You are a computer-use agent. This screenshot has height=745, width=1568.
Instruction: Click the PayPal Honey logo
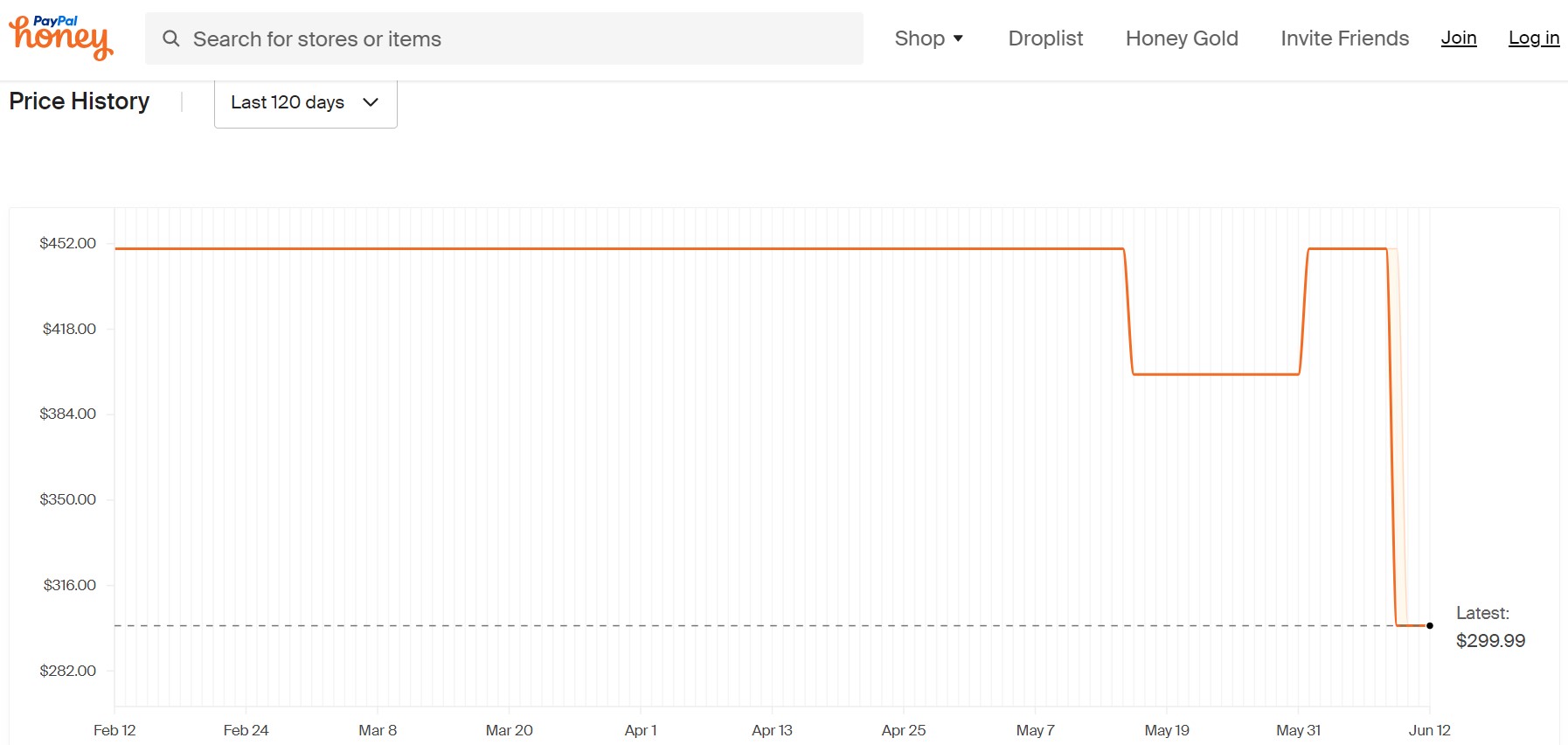(61, 38)
